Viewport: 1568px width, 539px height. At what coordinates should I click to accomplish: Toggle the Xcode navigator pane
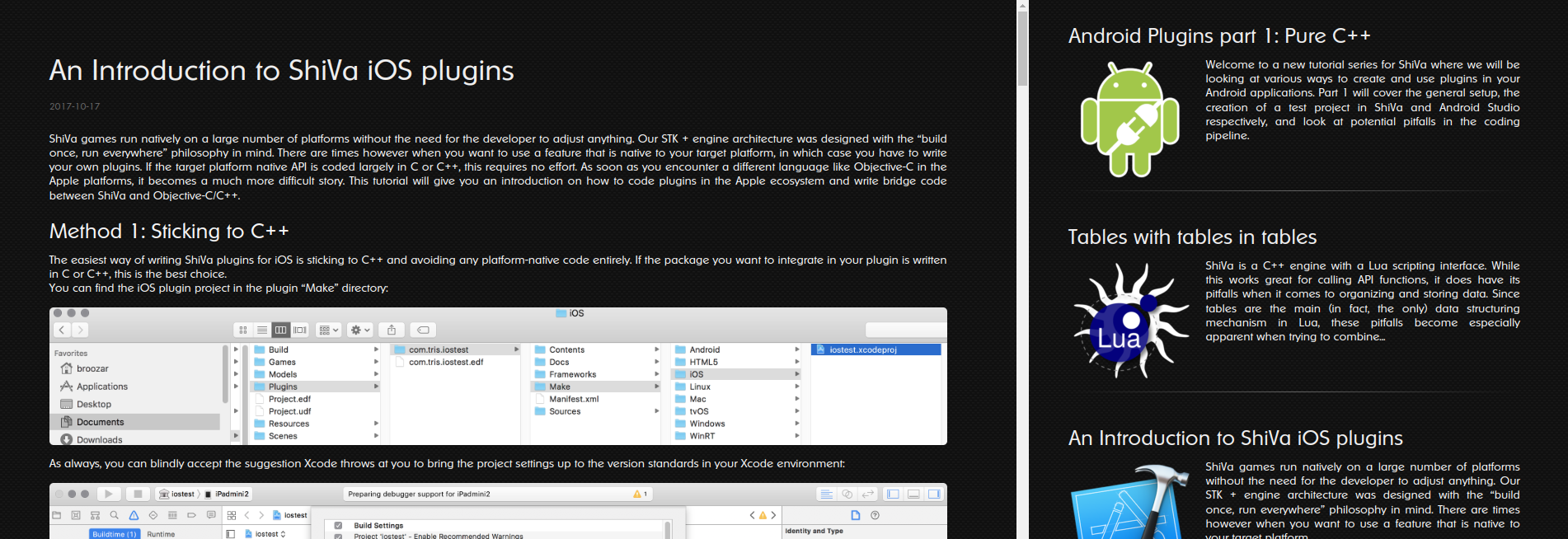(x=893, y=494)
